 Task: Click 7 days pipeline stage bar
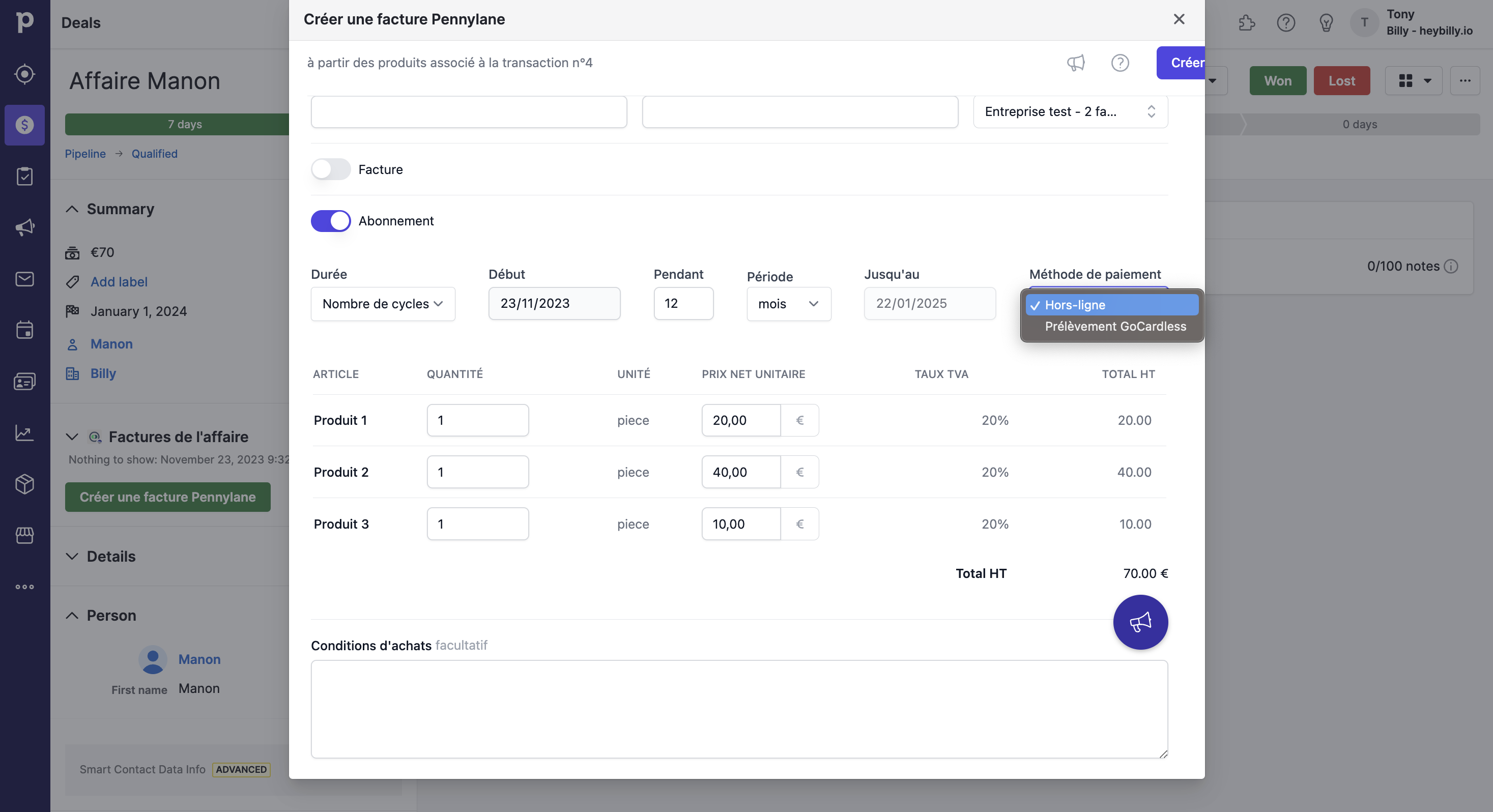pyautogui.click(x=177, y=124)
